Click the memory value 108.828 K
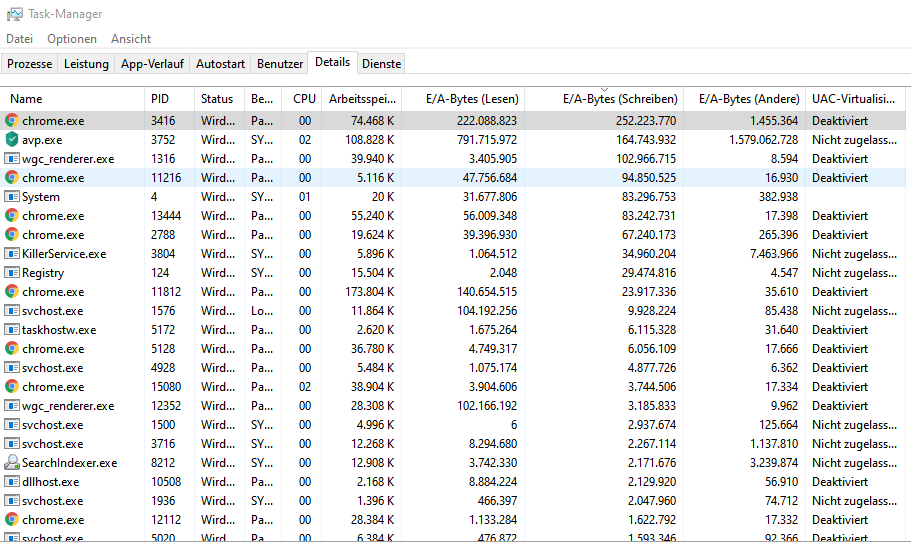The width and height of the screenshot is (911, 543). pyautogui.click(x=370, y=140)
